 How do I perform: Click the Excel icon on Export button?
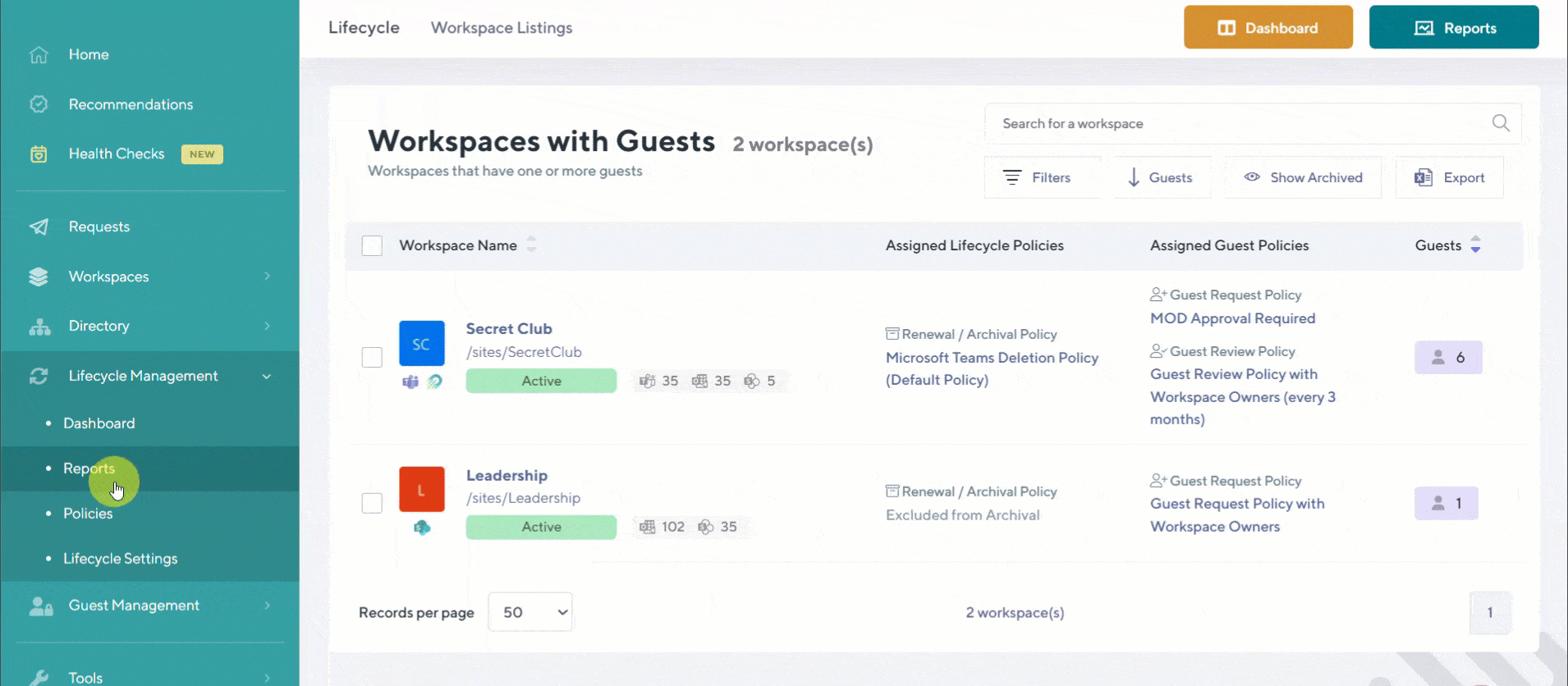point(1424,177)
